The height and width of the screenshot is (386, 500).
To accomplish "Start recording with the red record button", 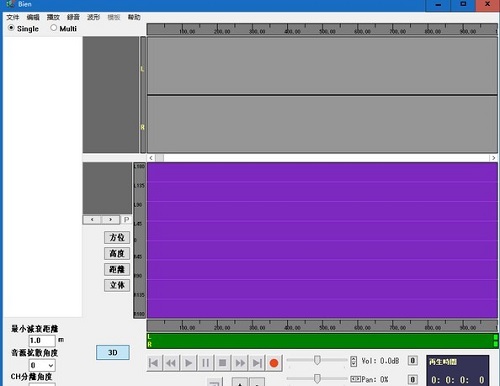I will coord(274,363).
